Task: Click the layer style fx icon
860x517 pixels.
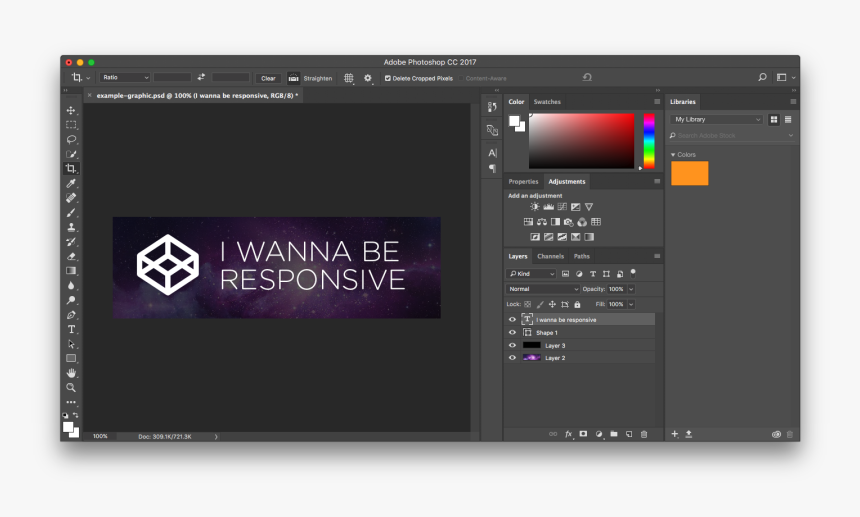Action: tap(569, 434)
